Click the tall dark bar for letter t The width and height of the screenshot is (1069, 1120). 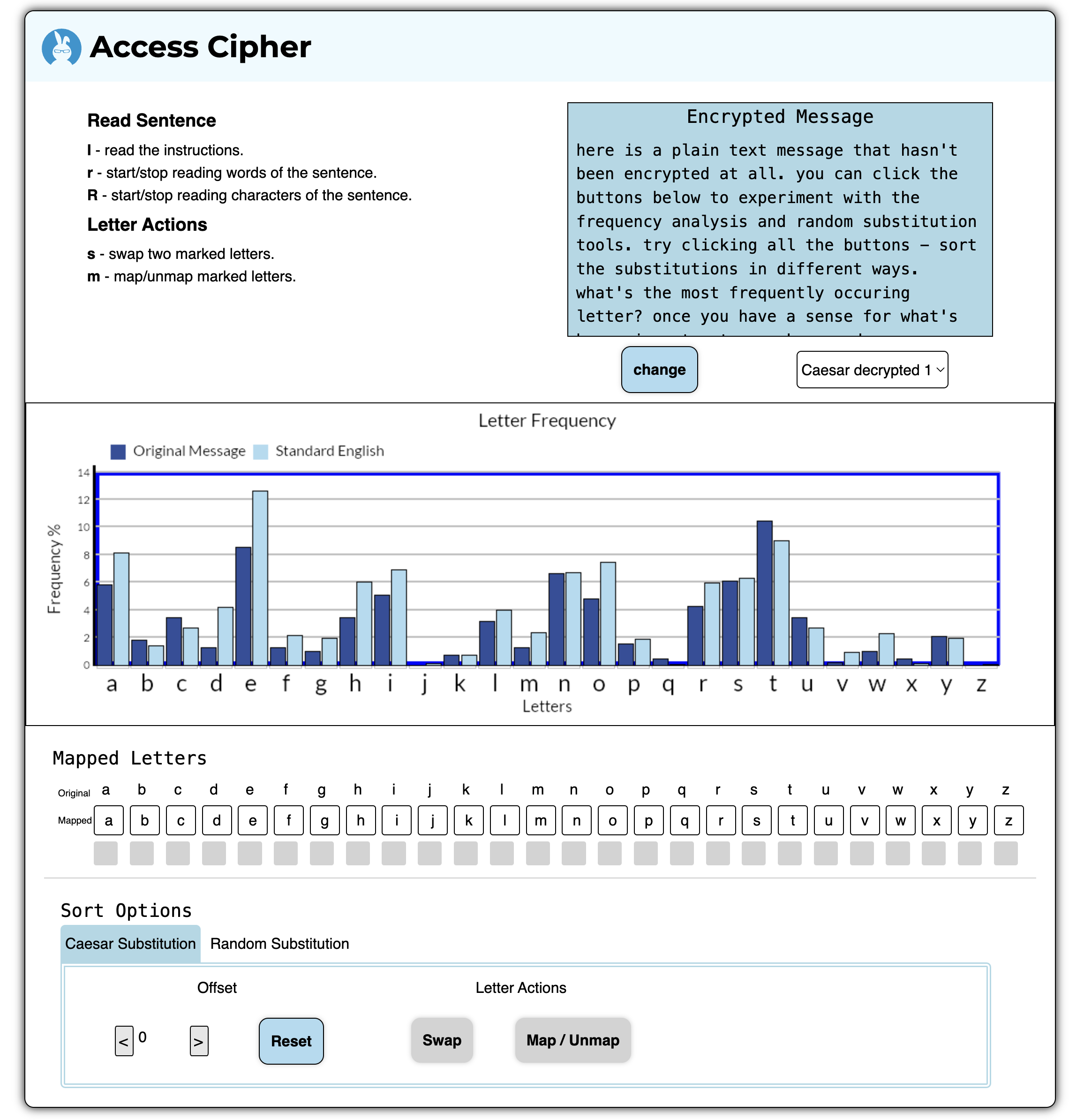click(764, 593)
